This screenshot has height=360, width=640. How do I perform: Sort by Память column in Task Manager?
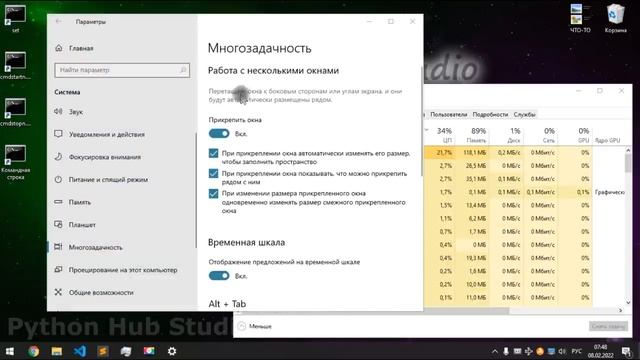coord(476,135)
